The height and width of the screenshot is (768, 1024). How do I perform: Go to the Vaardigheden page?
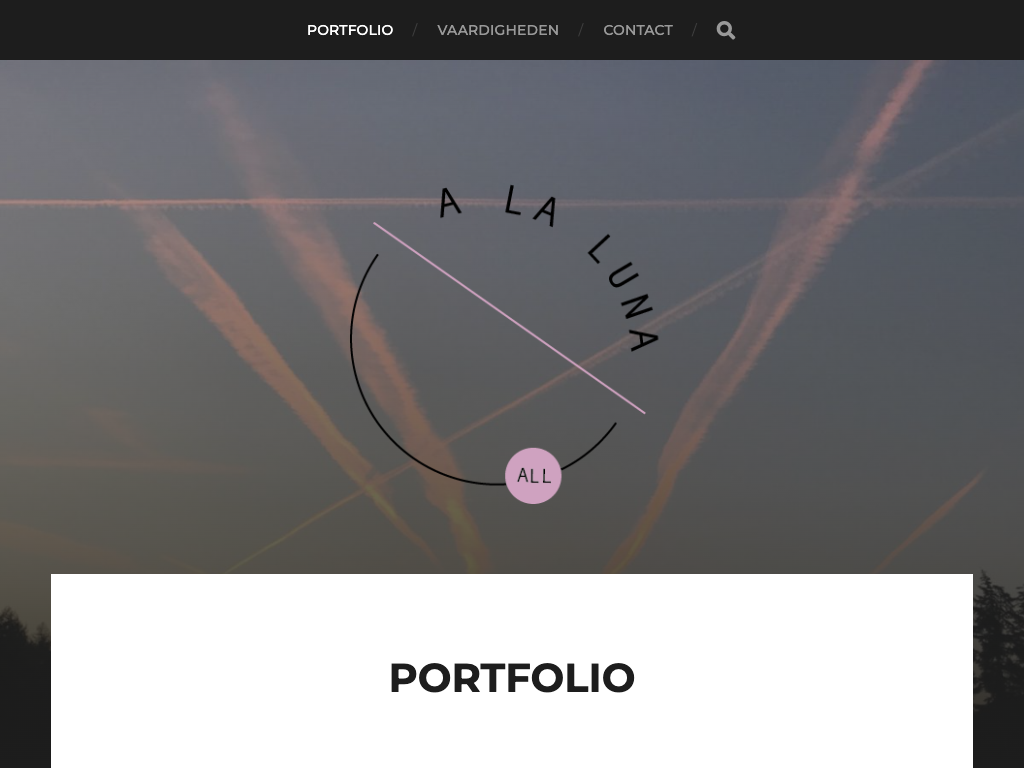[498, 30]
